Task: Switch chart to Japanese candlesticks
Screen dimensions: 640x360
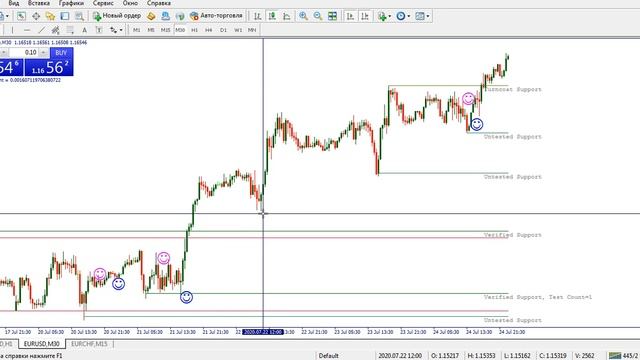Action: [272, 16]
